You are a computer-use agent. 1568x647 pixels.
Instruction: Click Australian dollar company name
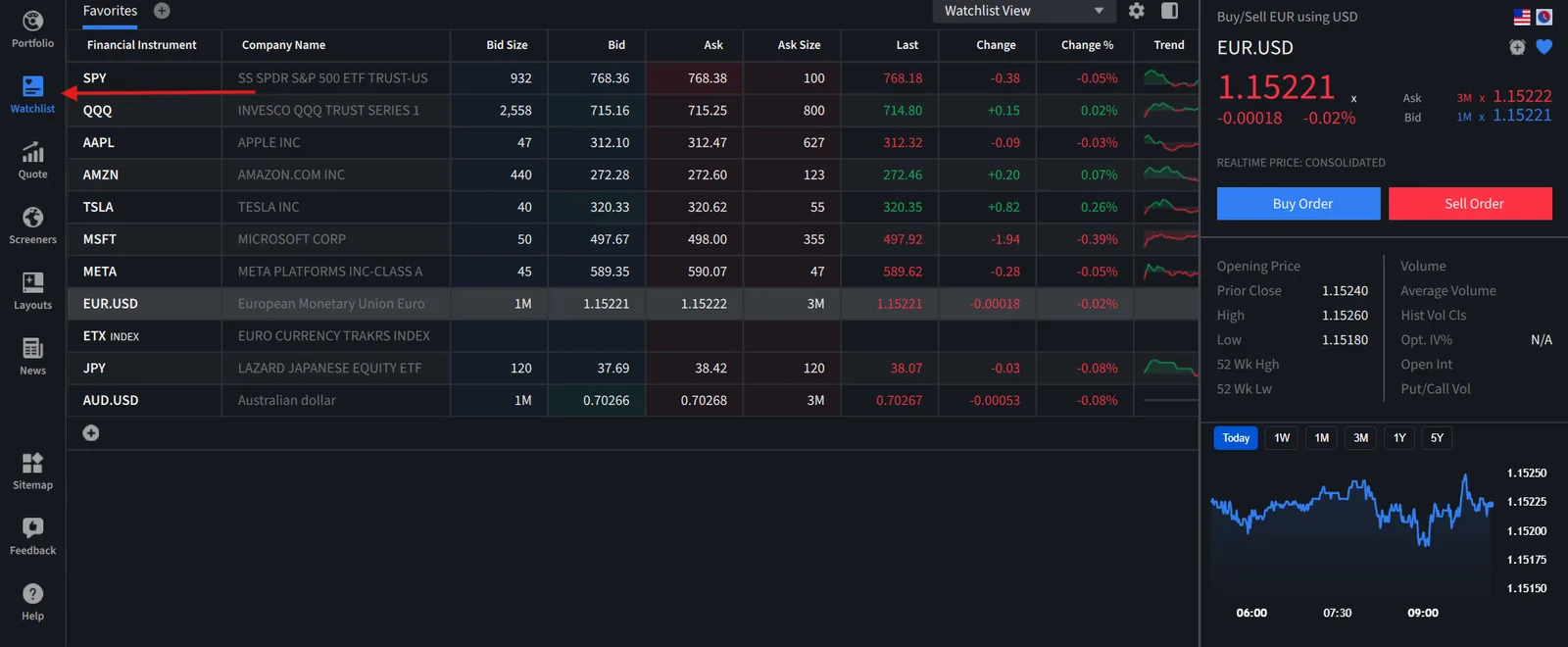286,401
